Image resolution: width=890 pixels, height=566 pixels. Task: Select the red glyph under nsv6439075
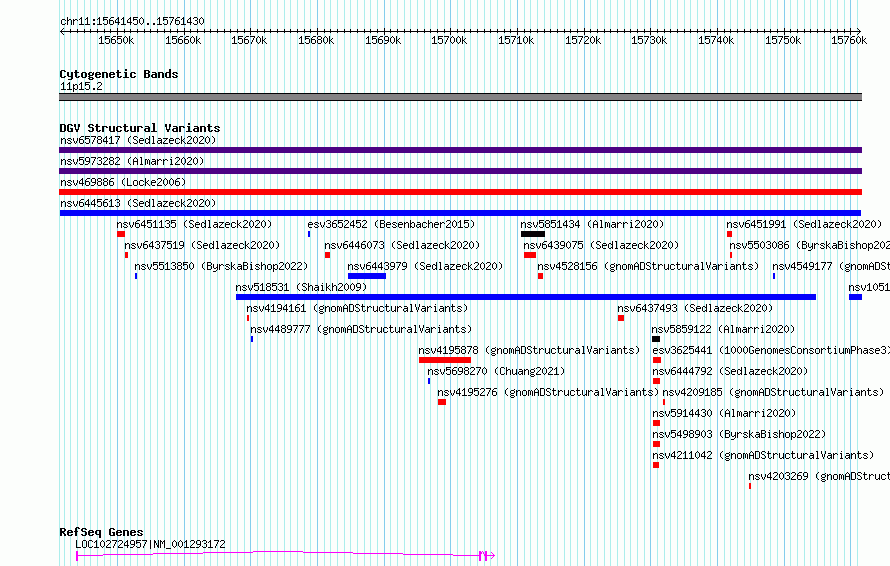click(x=530, y=255)
